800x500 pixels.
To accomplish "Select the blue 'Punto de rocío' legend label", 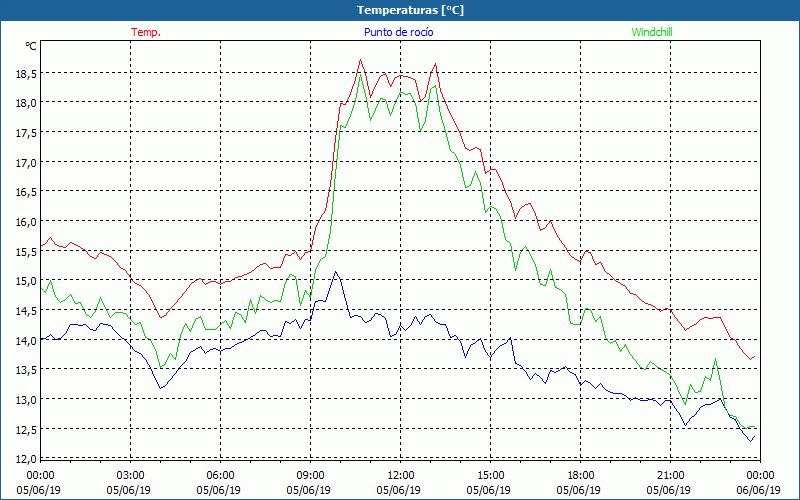I will (398, 32).
